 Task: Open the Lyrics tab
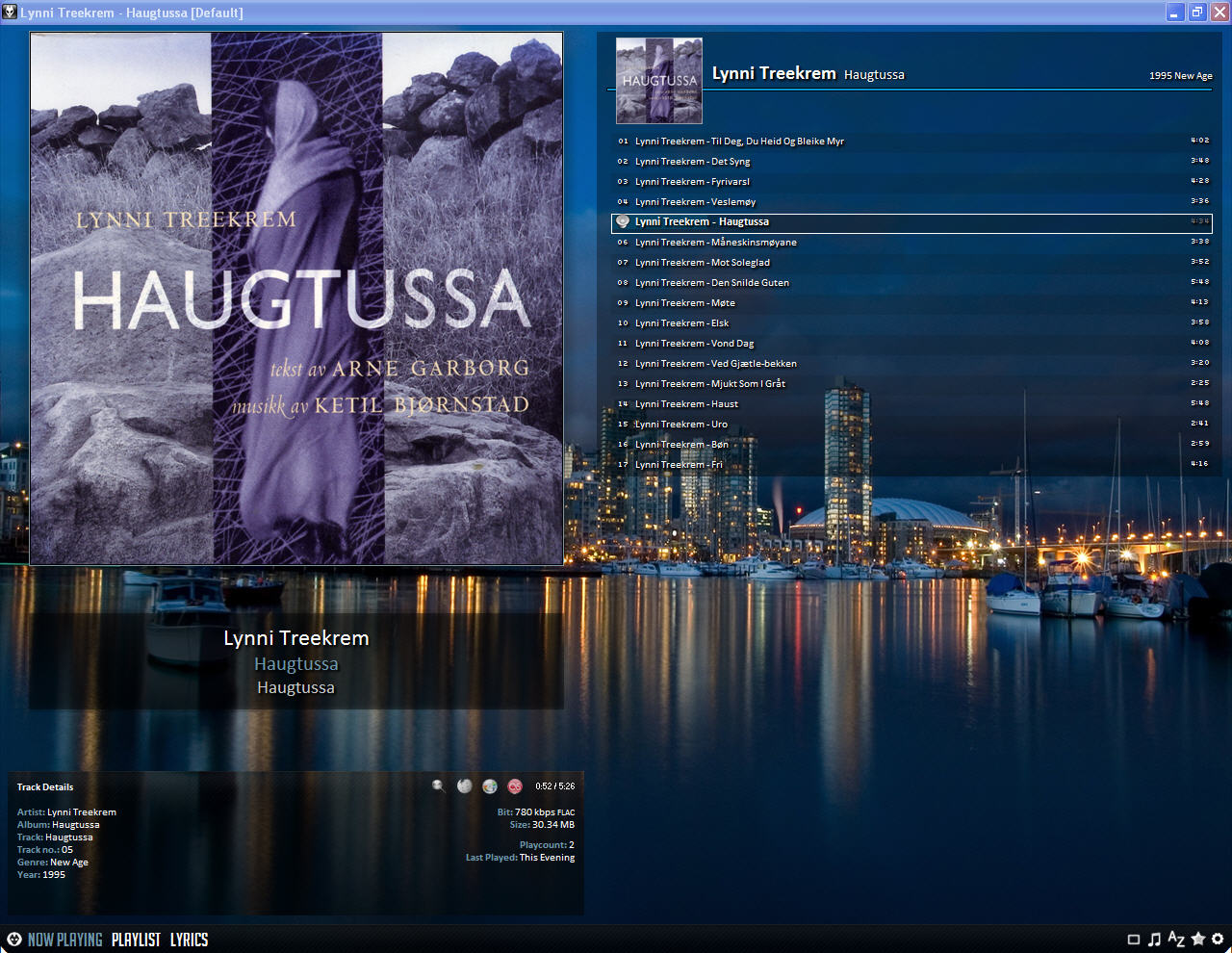[x=189, y=940]
